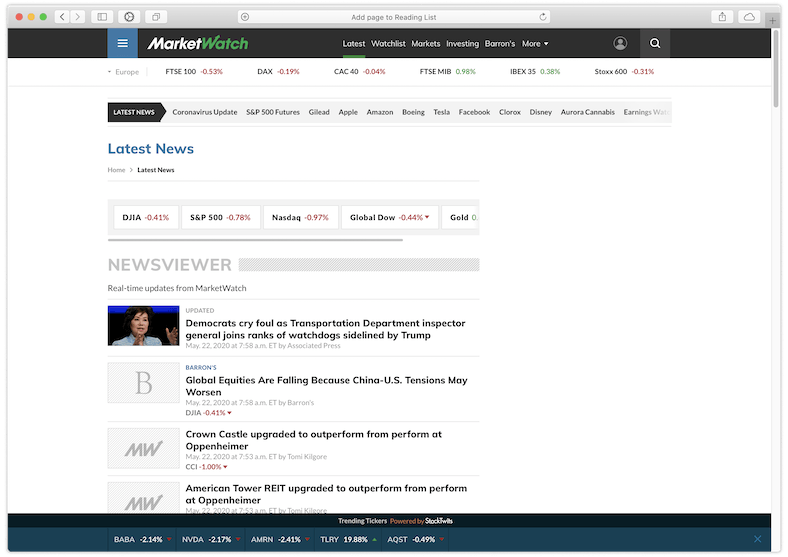The image size is (788, 557).
Task: Show the tab overview button
Action: click(156, 17)
